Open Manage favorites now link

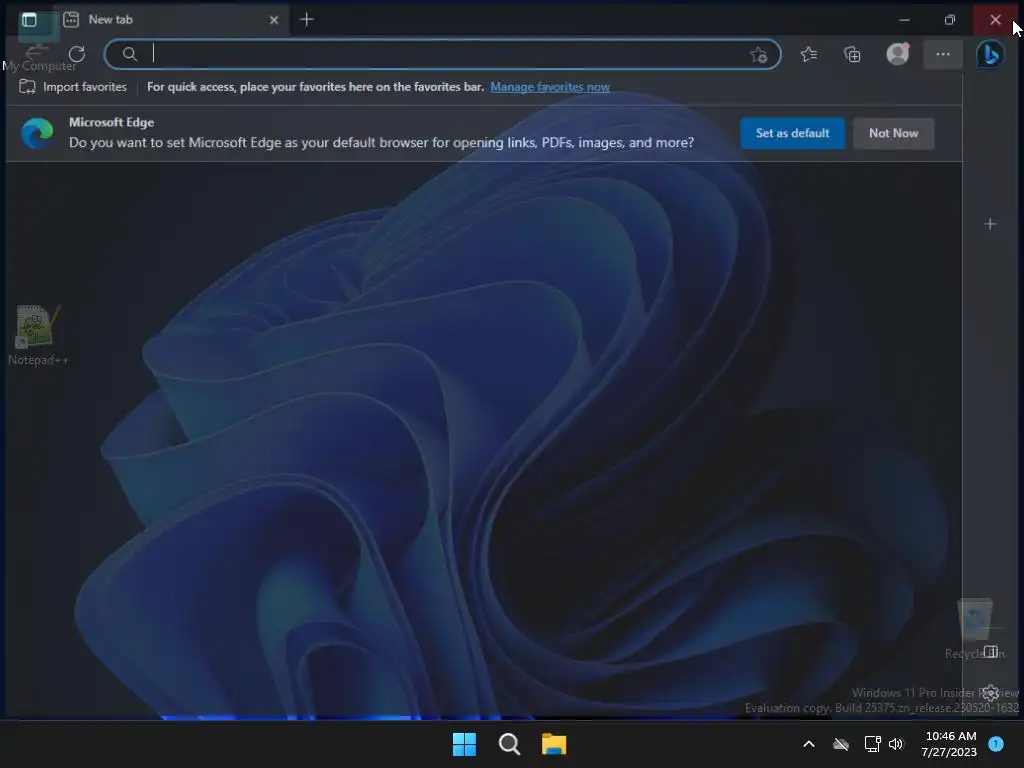(550, 87)
